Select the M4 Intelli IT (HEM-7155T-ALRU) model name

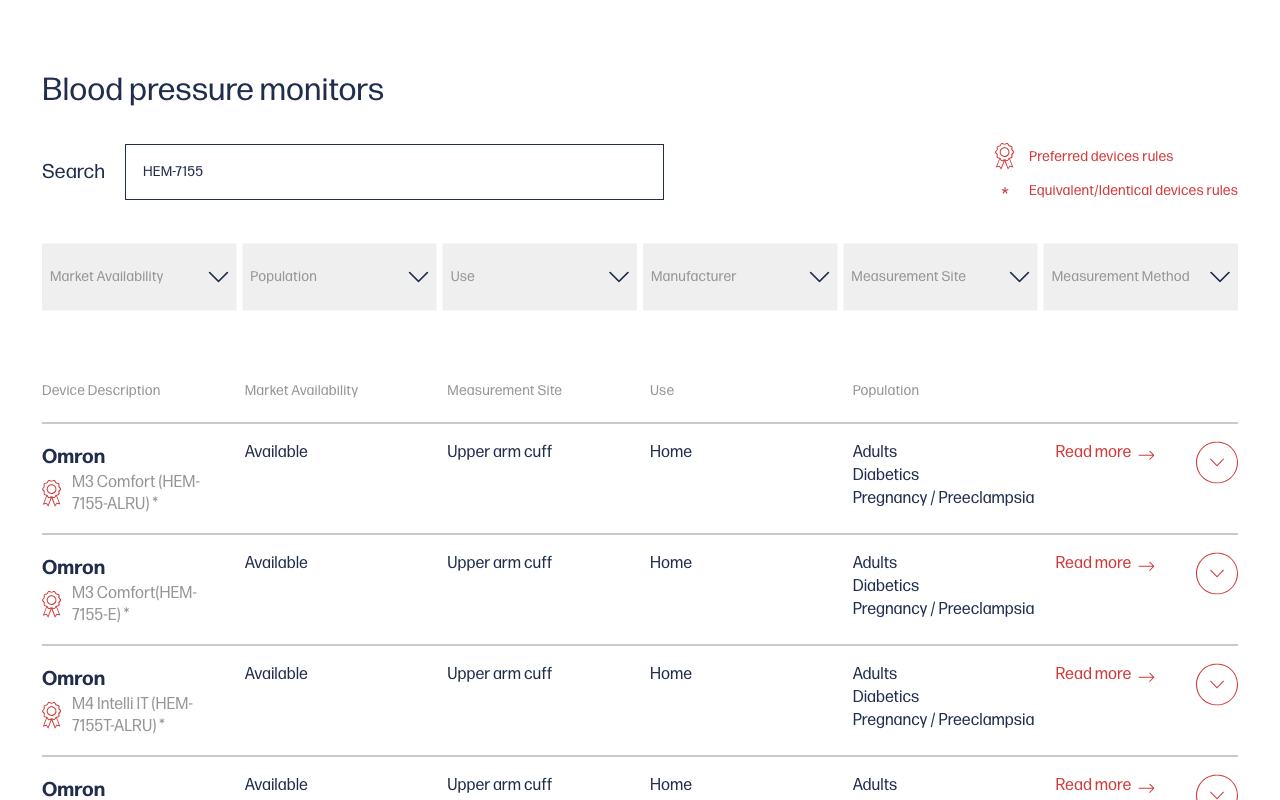[132, 714]
